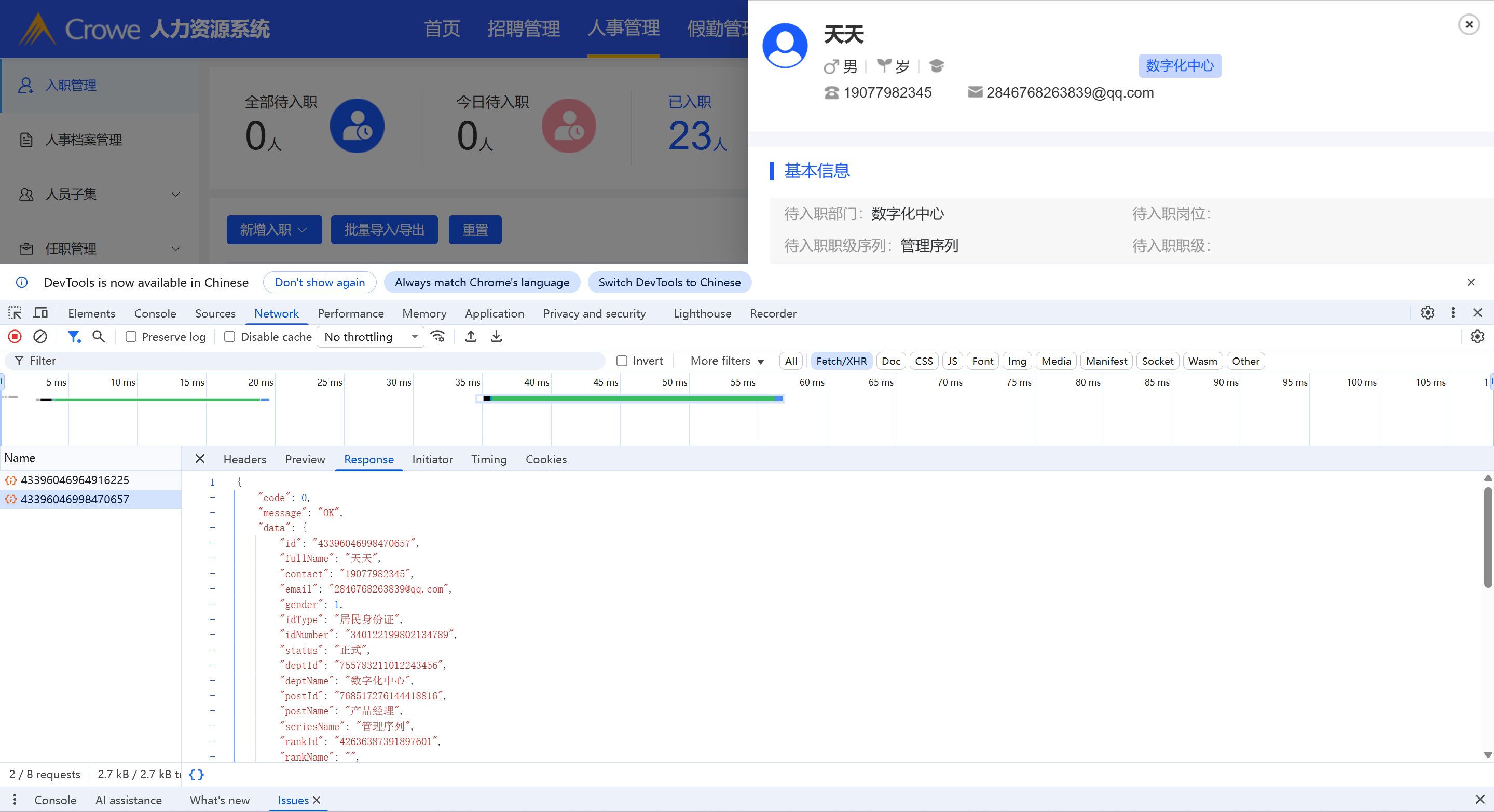The width and height of the screenshot is (1494, 812).
Task: Toggle device toolbar icon
Action: point(40,313)
